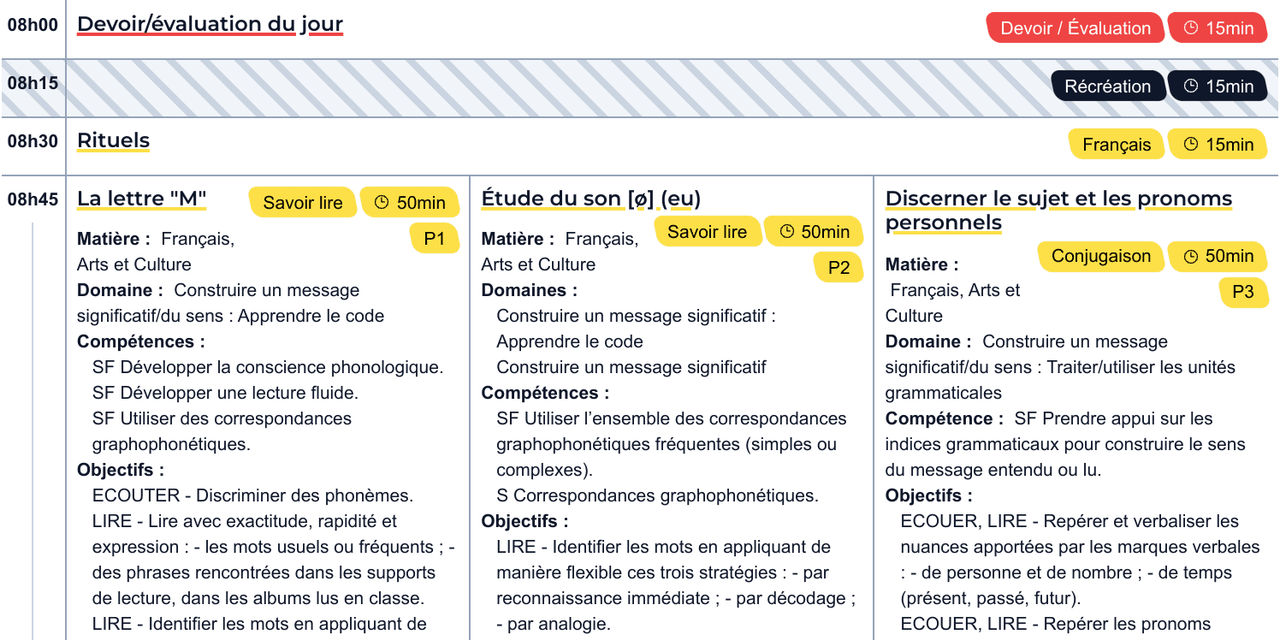Click the clock icon in La lettre "M" 50min badge
The height and width of the screenshot is (640, 1280).
pos(381,201)
